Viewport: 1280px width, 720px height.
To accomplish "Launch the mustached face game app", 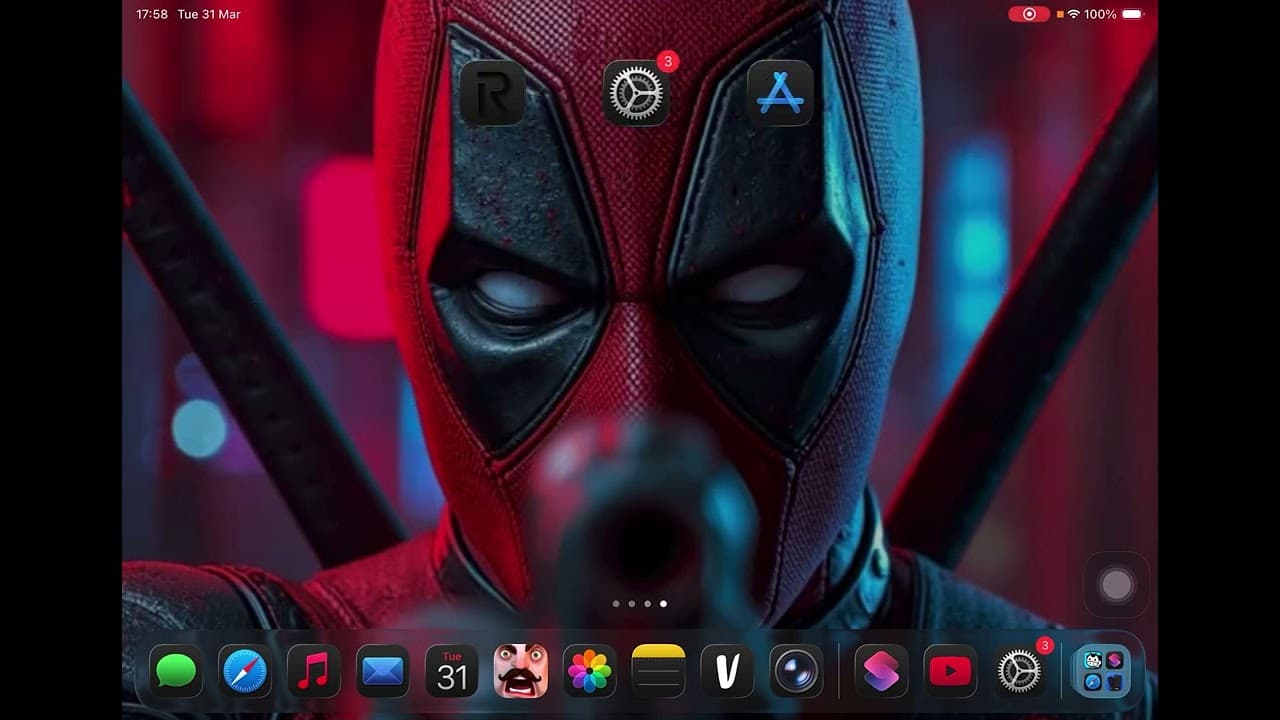I will point(521,671).
